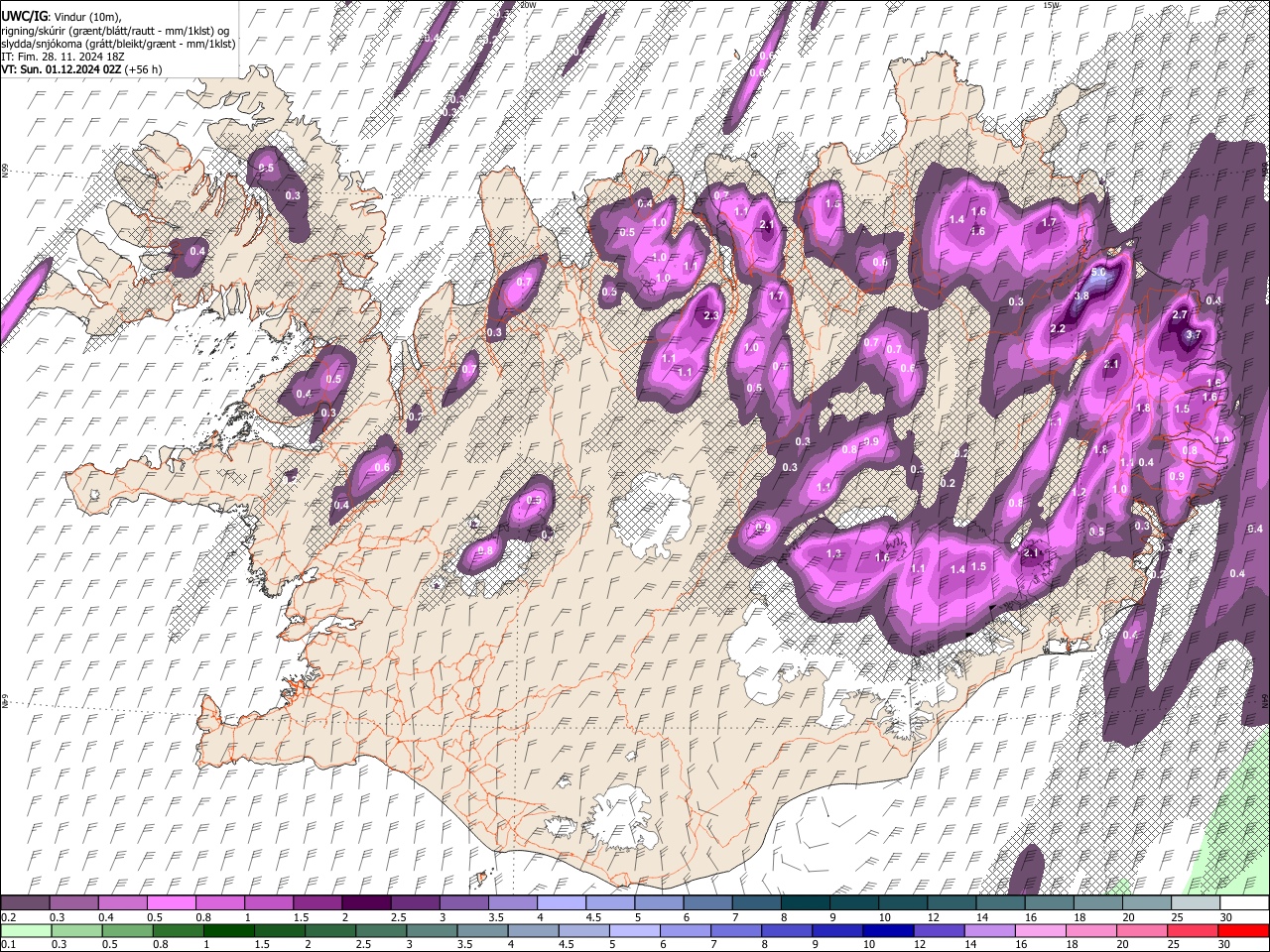This screenshot has height=952, width=1270.
Task: Click the '(+56 h)' forecast offset text
Action: point(144,69)
